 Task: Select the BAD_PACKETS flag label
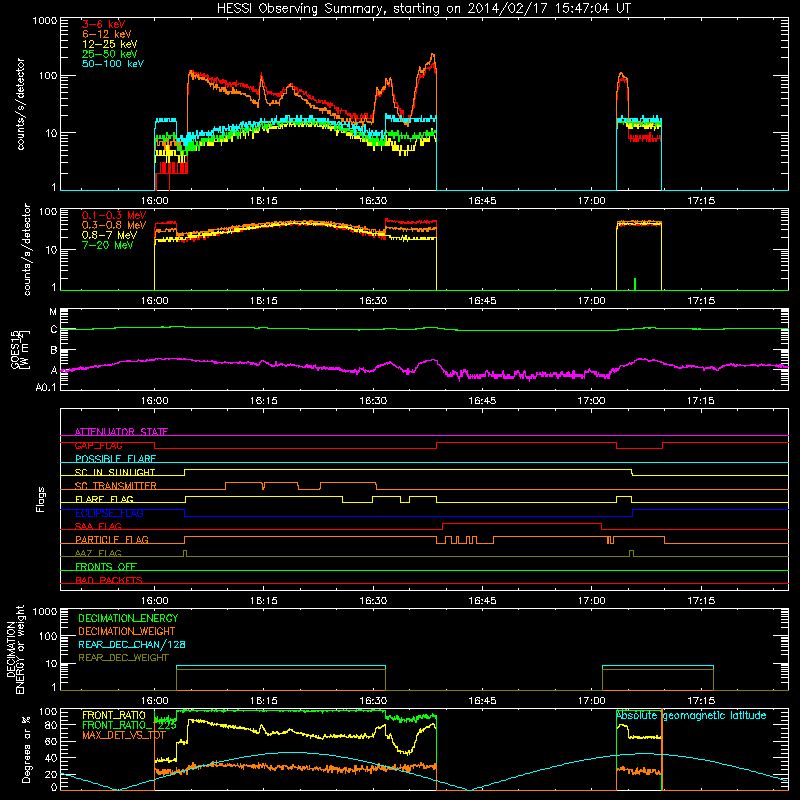(109, 580)
